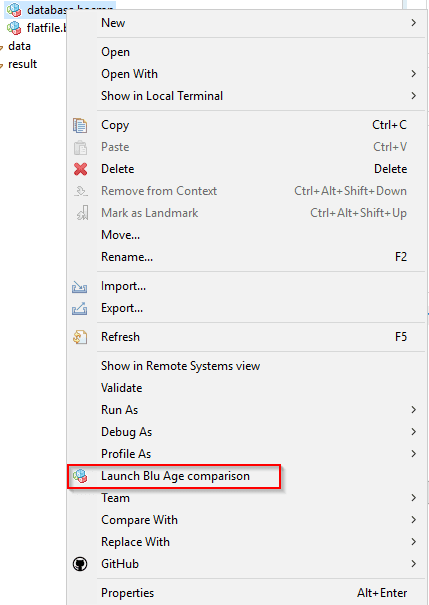
Task: Click the Blu Age comparison cube icon
Action: pos(80,476)
